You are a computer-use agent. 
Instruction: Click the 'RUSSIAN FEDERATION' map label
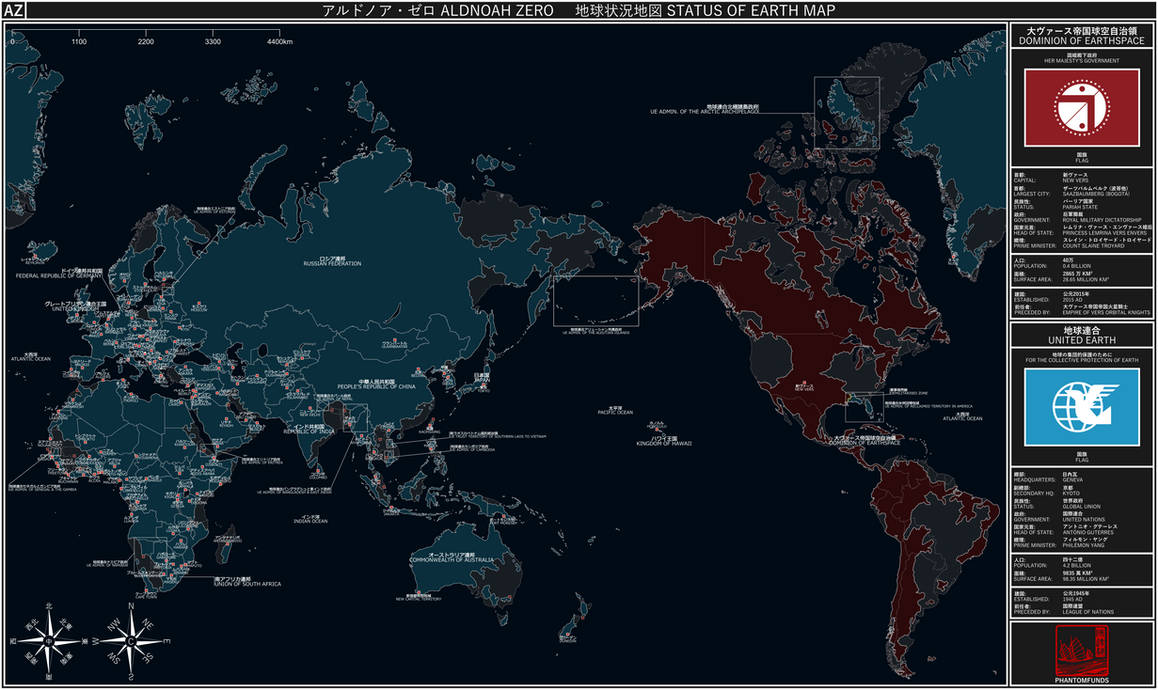tap(332, 264)
